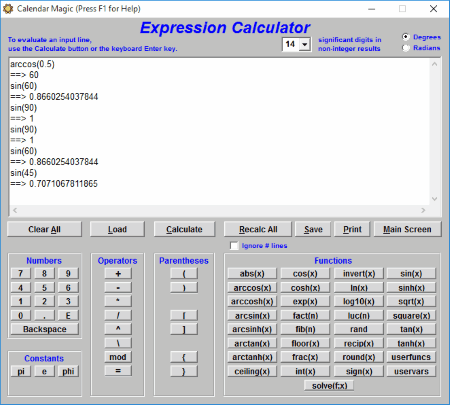Click the multiply operator button
The image size is (450, 405).
118,301
